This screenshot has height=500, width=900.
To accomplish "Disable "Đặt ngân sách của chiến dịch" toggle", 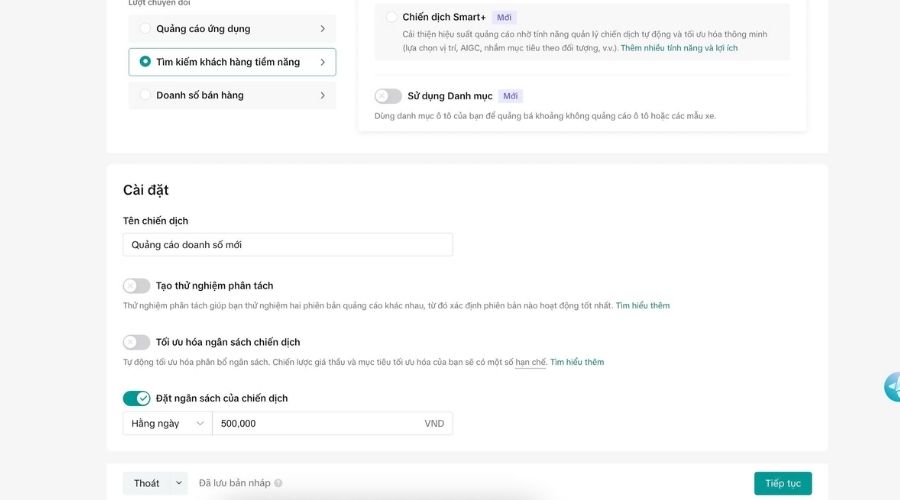I will pyautogui.click(x=136, y=398).
